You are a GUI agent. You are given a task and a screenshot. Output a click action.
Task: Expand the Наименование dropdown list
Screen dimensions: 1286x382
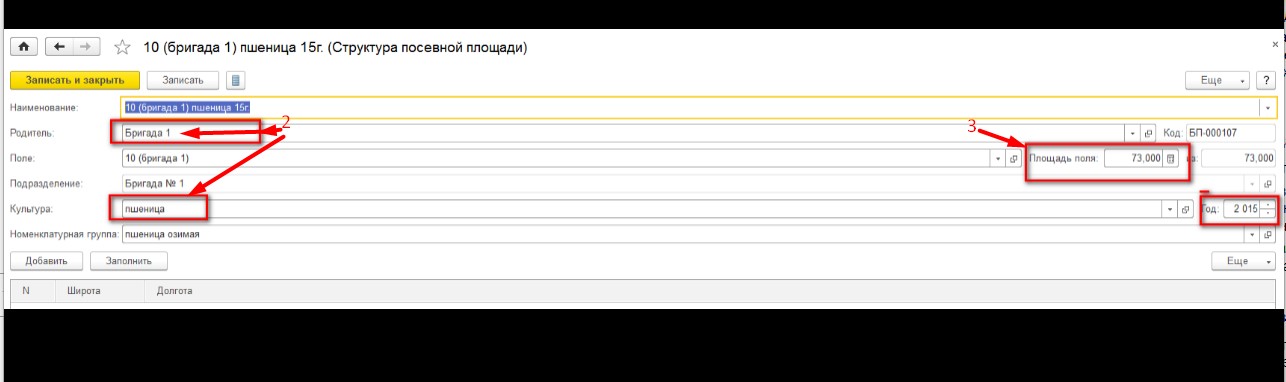[1268, 106]
